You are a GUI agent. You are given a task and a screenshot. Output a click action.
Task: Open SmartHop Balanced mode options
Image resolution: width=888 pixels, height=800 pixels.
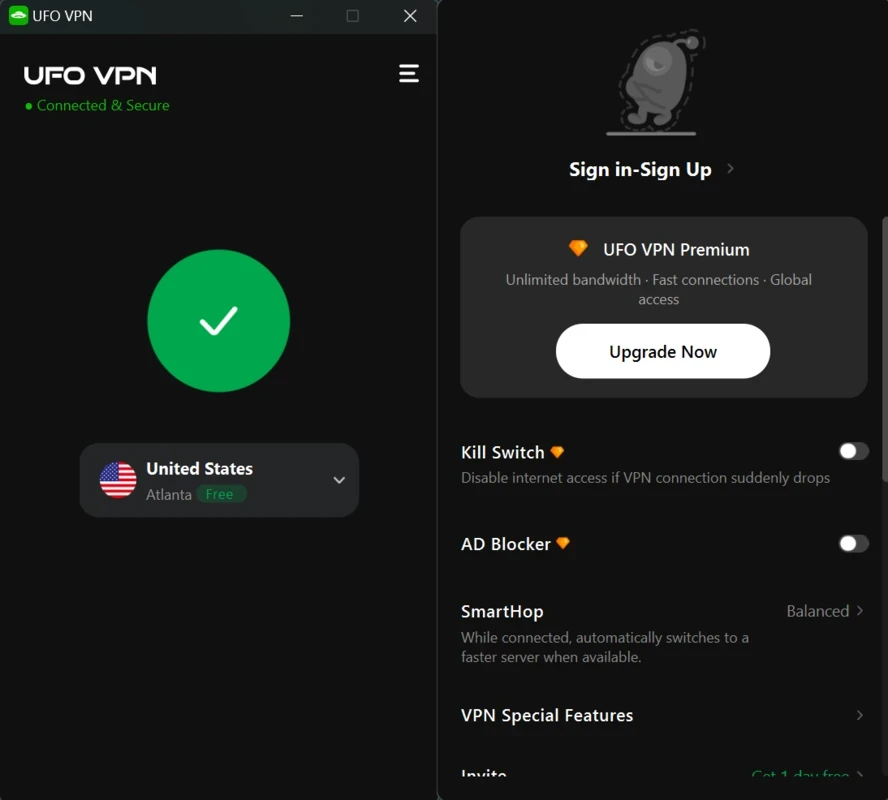(x=825, y=611)
